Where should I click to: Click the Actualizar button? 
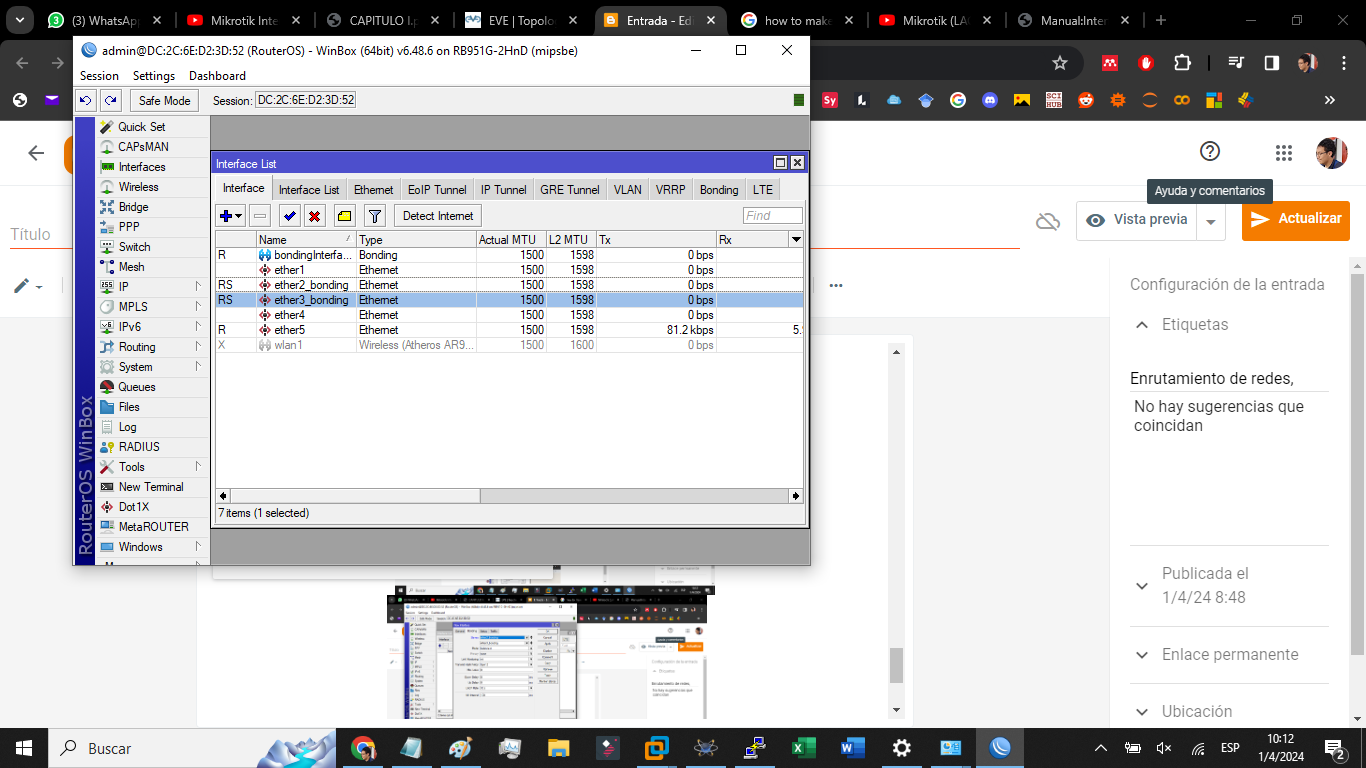click(1296, 220)
